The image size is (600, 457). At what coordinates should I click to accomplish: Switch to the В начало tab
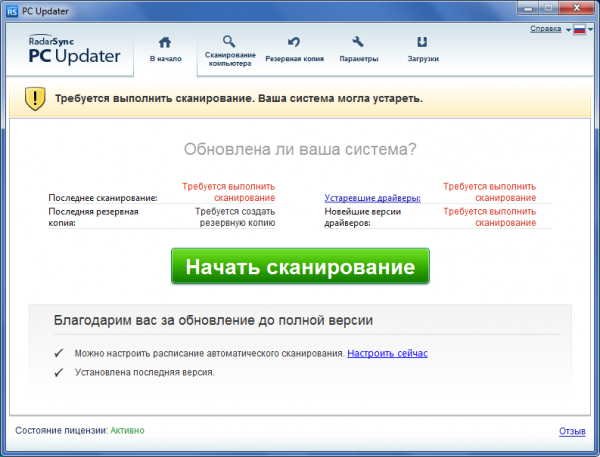click(165, 50)
